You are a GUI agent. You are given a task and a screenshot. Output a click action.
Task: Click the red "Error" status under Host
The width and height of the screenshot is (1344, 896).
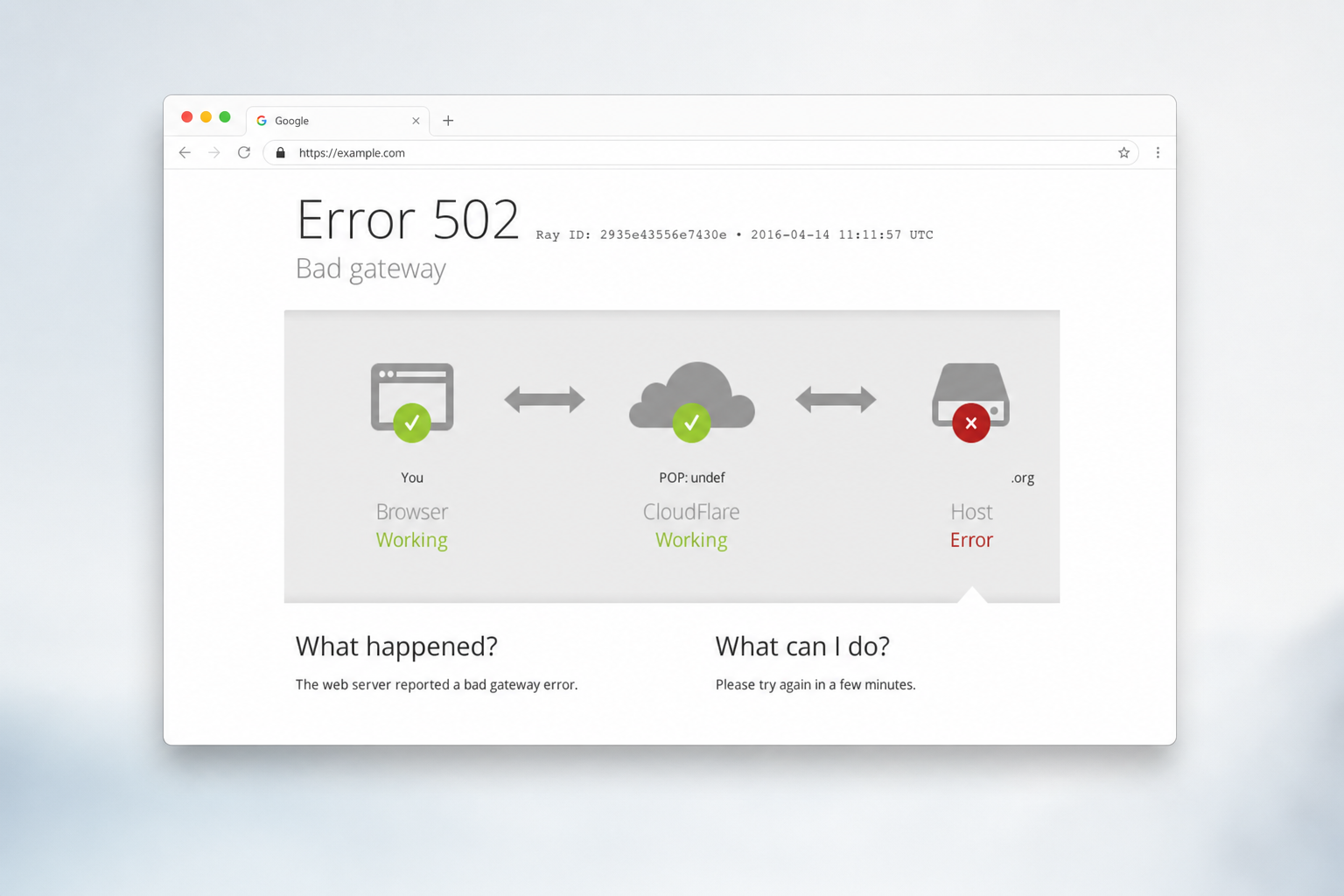click(971, 540)
